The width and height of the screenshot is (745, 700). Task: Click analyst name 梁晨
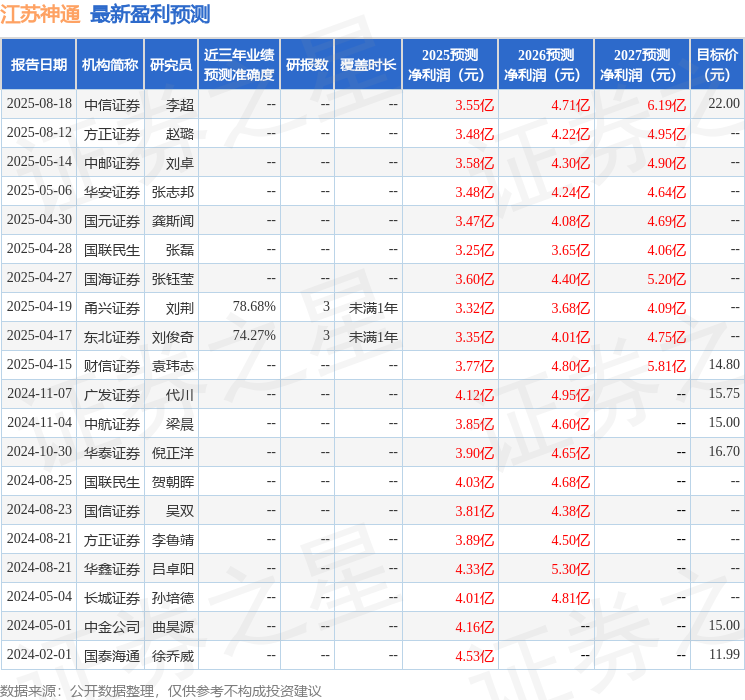180,423
